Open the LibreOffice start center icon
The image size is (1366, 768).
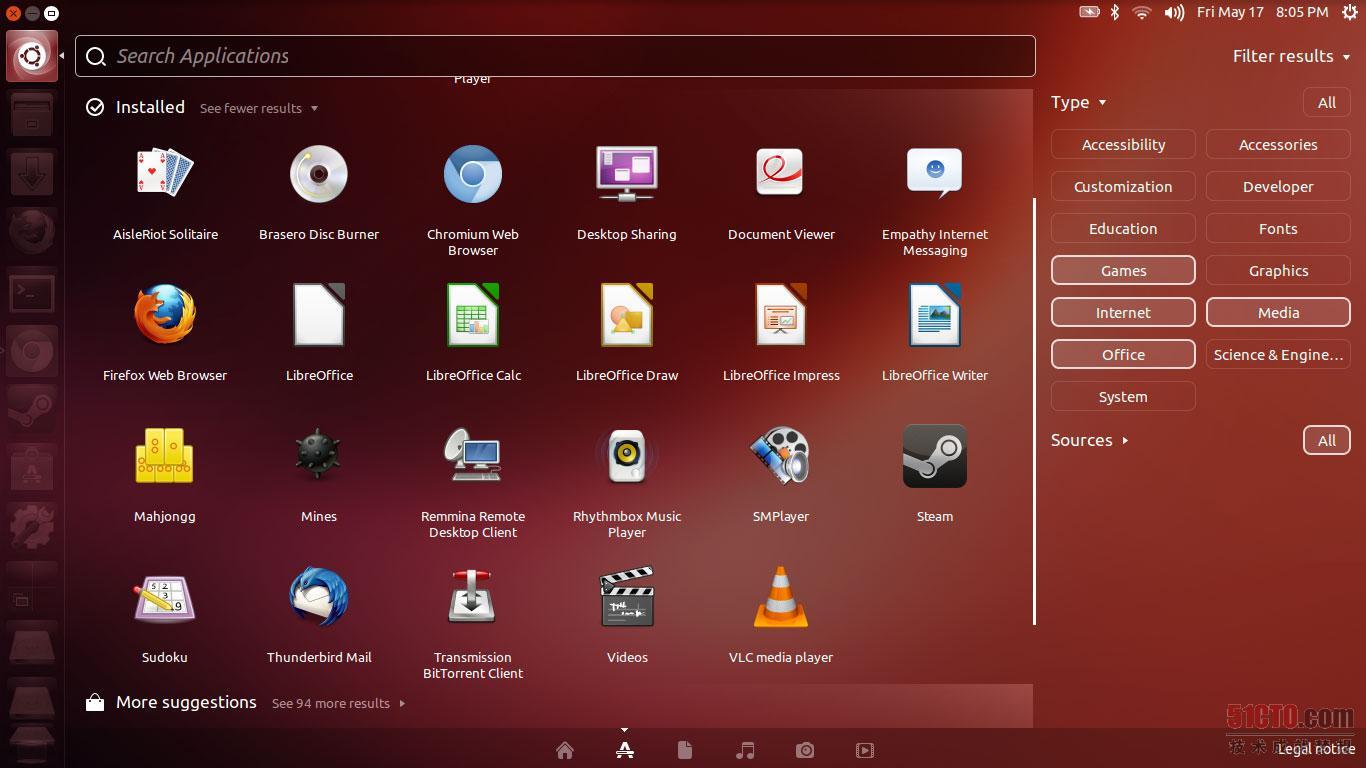click(319, 315)
